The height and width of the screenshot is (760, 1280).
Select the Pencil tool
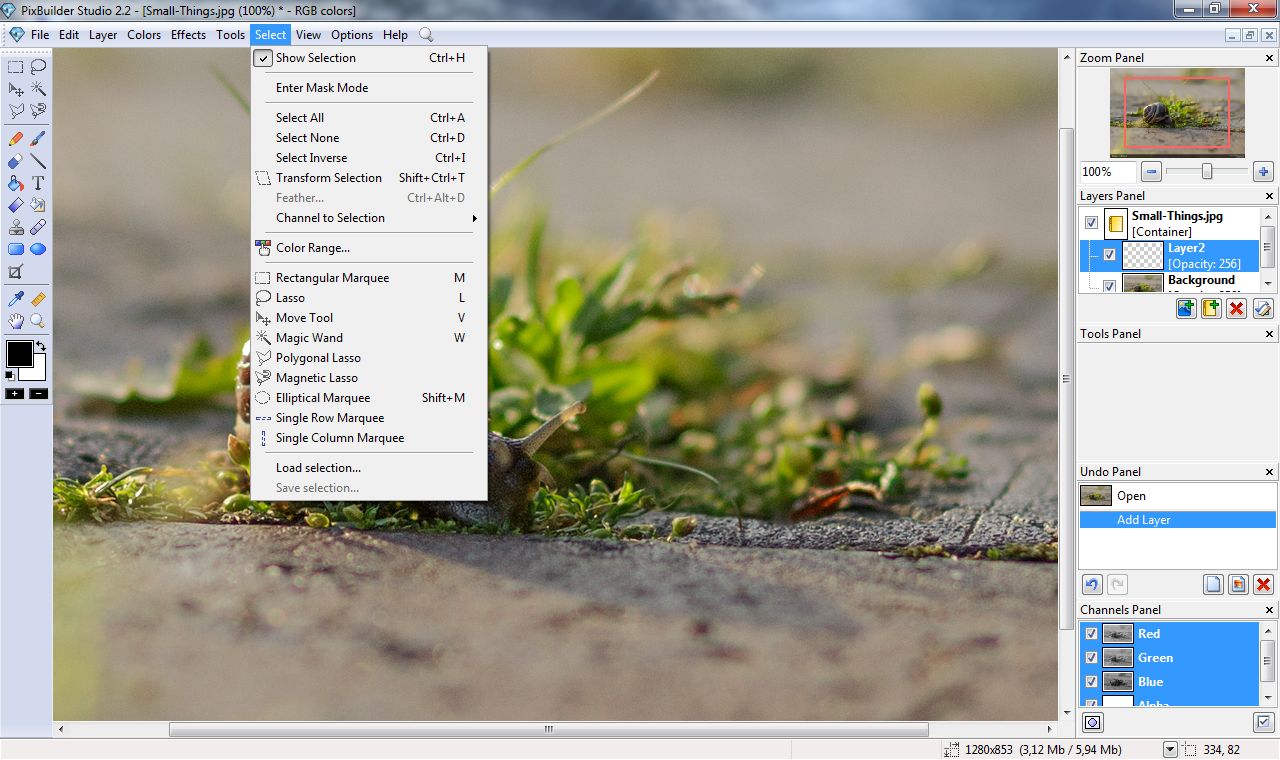pyautogui.click(x=16, y=139)
